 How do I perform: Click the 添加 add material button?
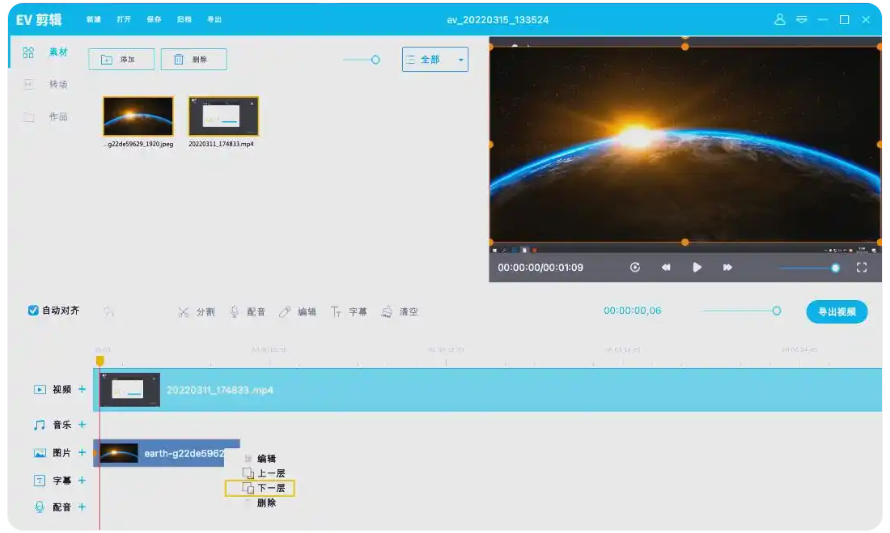[x=121, y=60]
